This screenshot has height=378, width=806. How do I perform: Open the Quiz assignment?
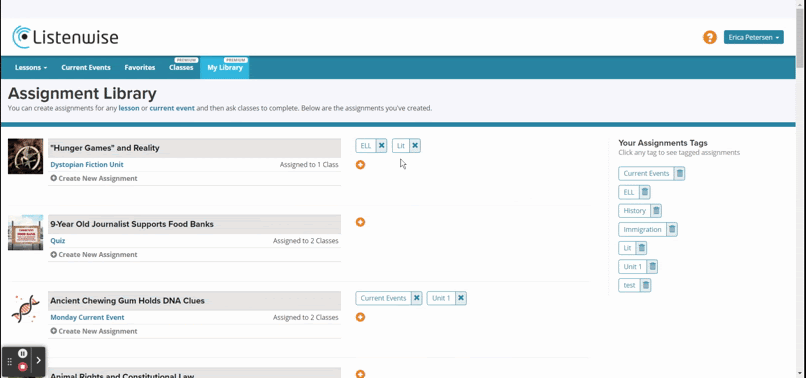(58, 241)
